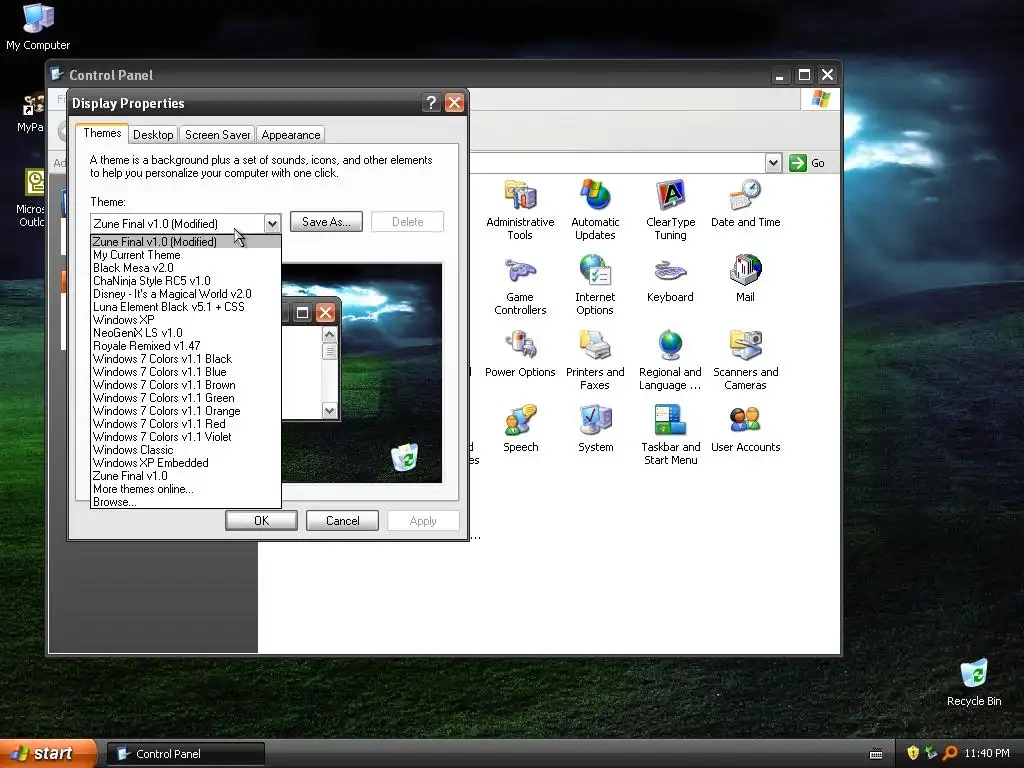
Task: Choose NeoGeniX LS v1.0 theme
Action: (x=186, y=333)
